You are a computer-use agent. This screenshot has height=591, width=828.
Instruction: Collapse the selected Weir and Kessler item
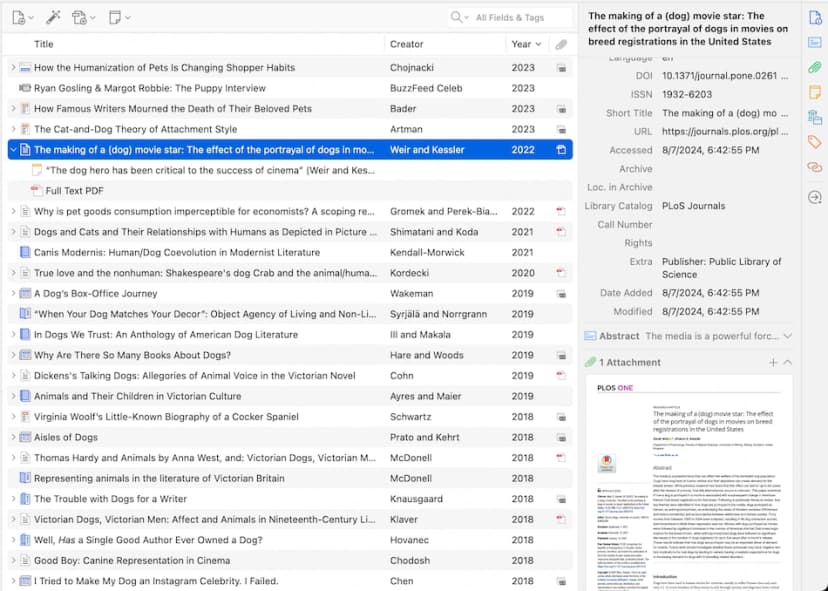(x=13, y=150)
